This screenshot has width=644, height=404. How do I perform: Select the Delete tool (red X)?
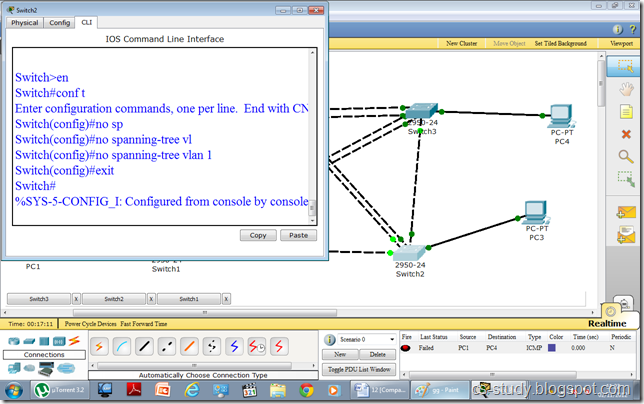626,134
